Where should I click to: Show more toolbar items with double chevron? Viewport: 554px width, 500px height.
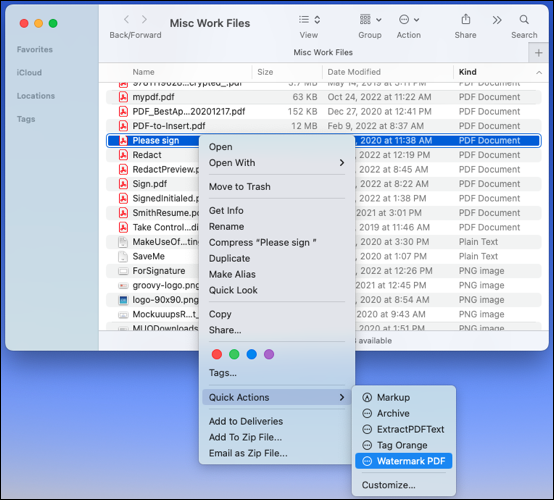pos(497,20)
